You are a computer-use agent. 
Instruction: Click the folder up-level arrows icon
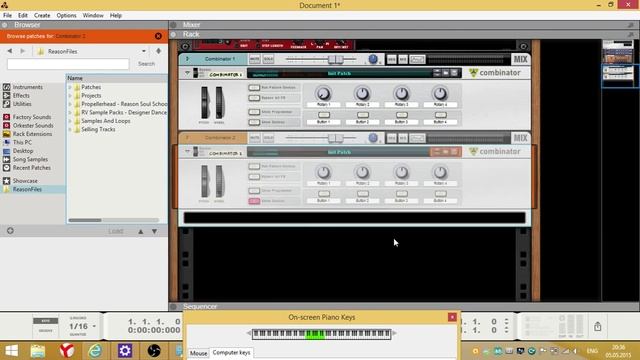click(x=158, y=51)
